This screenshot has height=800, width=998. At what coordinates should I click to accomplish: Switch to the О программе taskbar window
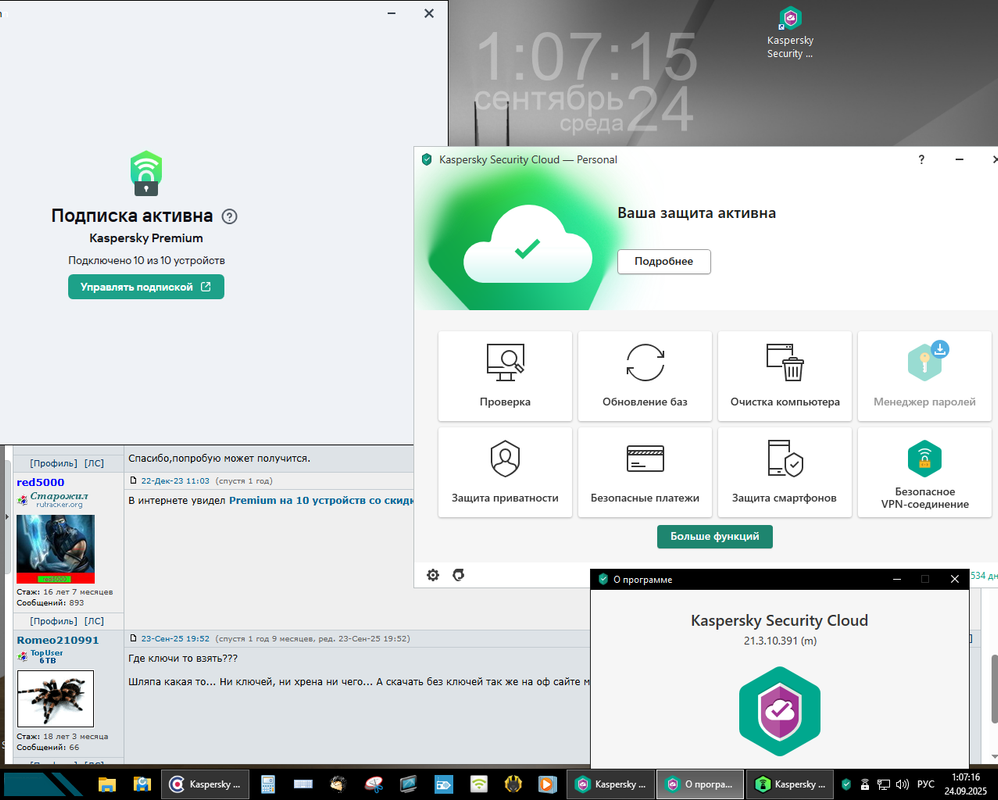click(699, 784)
